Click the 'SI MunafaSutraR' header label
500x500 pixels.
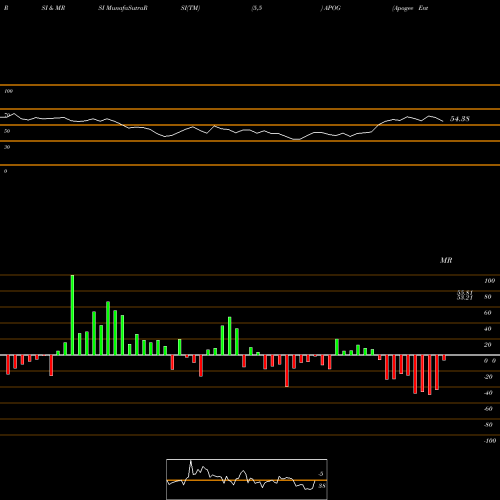pos(123,8)
